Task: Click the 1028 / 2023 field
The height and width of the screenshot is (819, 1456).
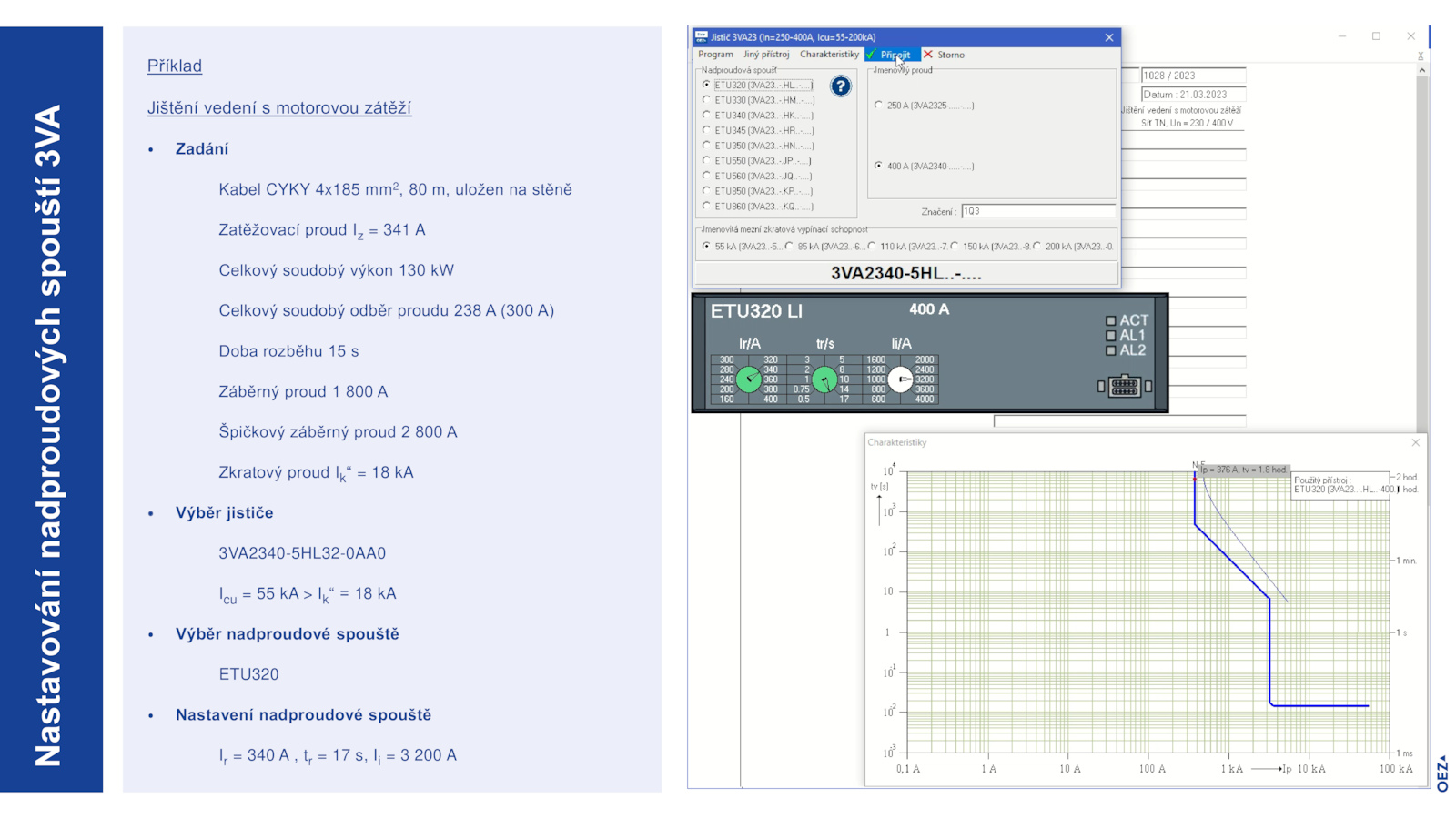Action: pyautogui.click(x=1193, y=76)
